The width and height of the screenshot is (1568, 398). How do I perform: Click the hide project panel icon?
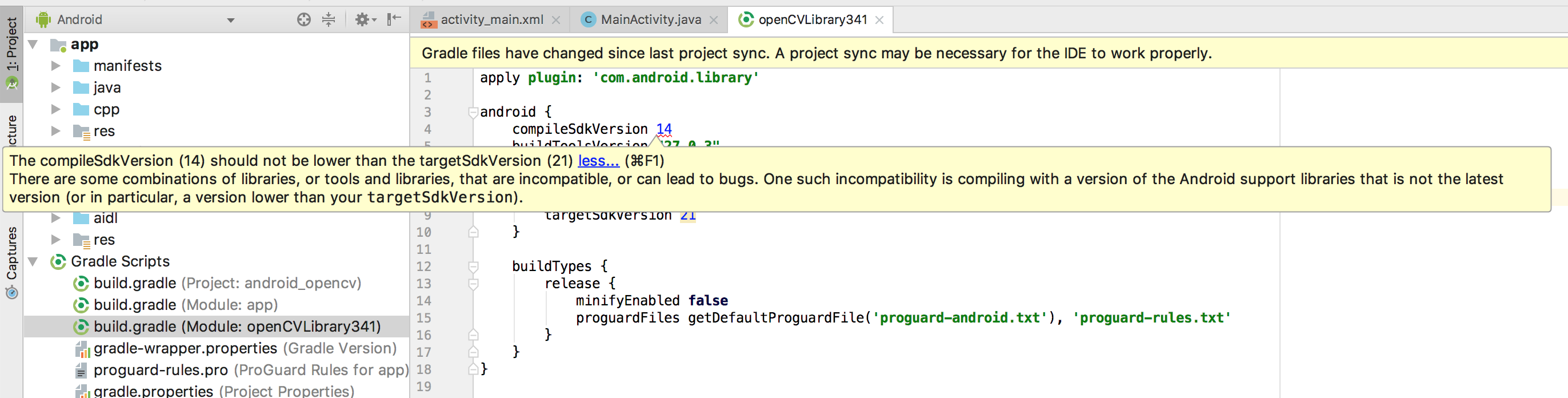(394, 19)
